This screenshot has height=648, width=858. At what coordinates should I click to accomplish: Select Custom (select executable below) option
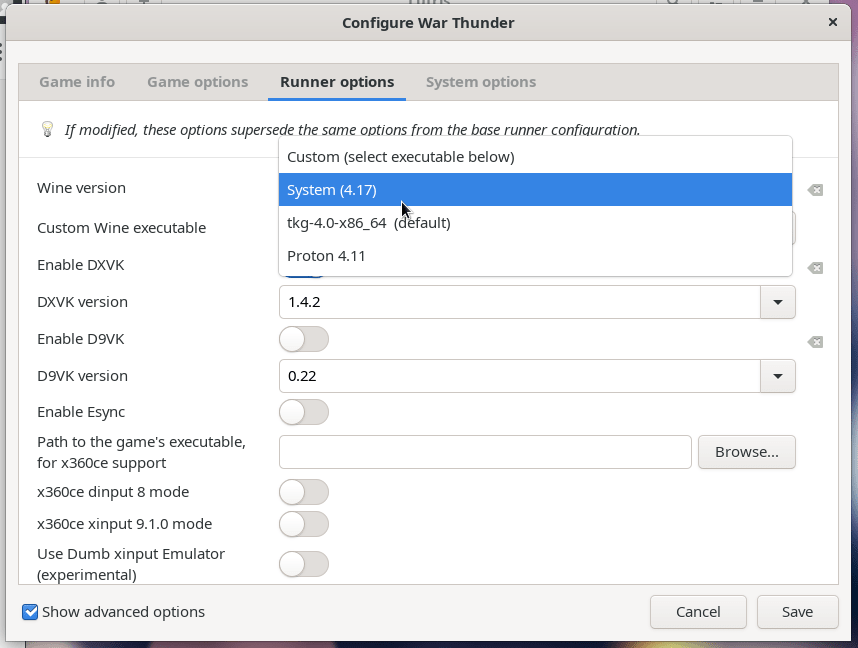[x=535, y=157]
